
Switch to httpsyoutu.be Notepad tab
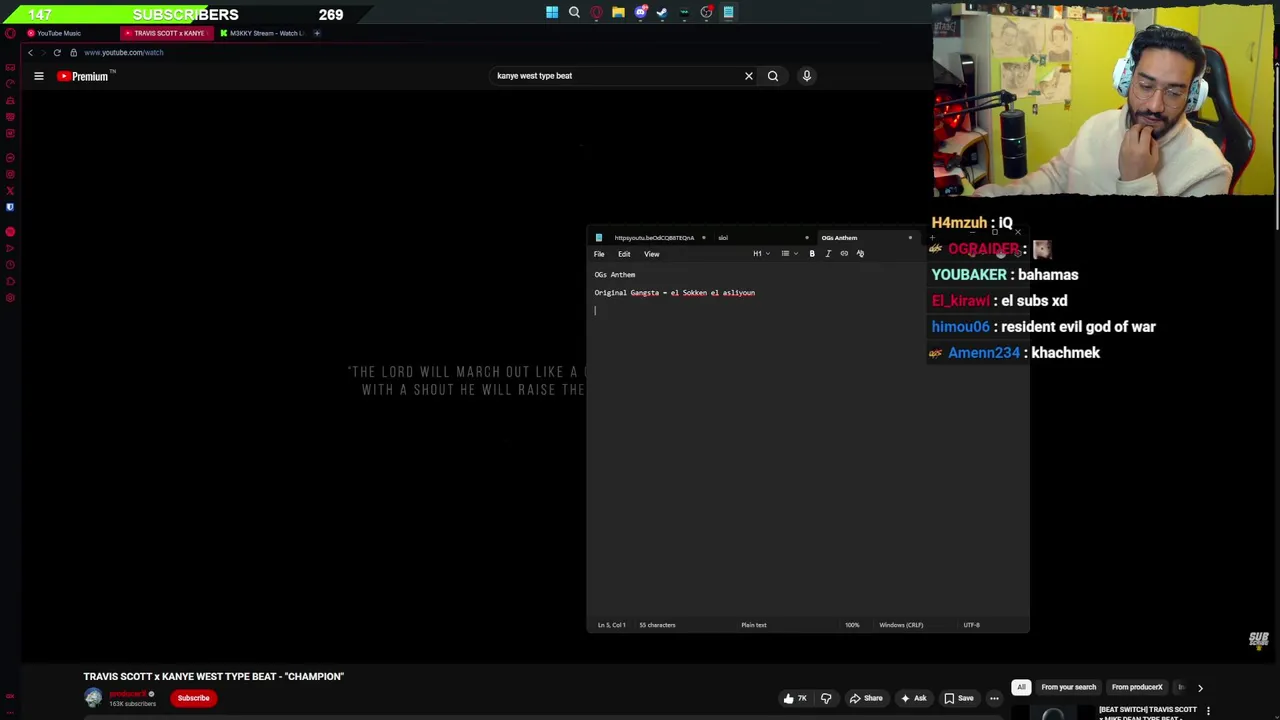click(x=654, y=238)
